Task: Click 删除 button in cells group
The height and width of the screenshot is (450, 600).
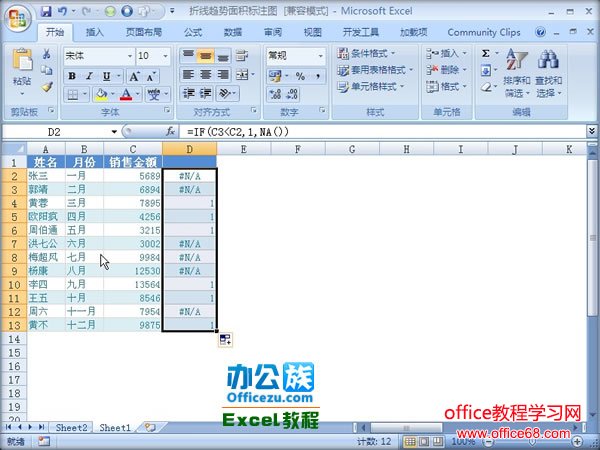Action: (447, 70)
